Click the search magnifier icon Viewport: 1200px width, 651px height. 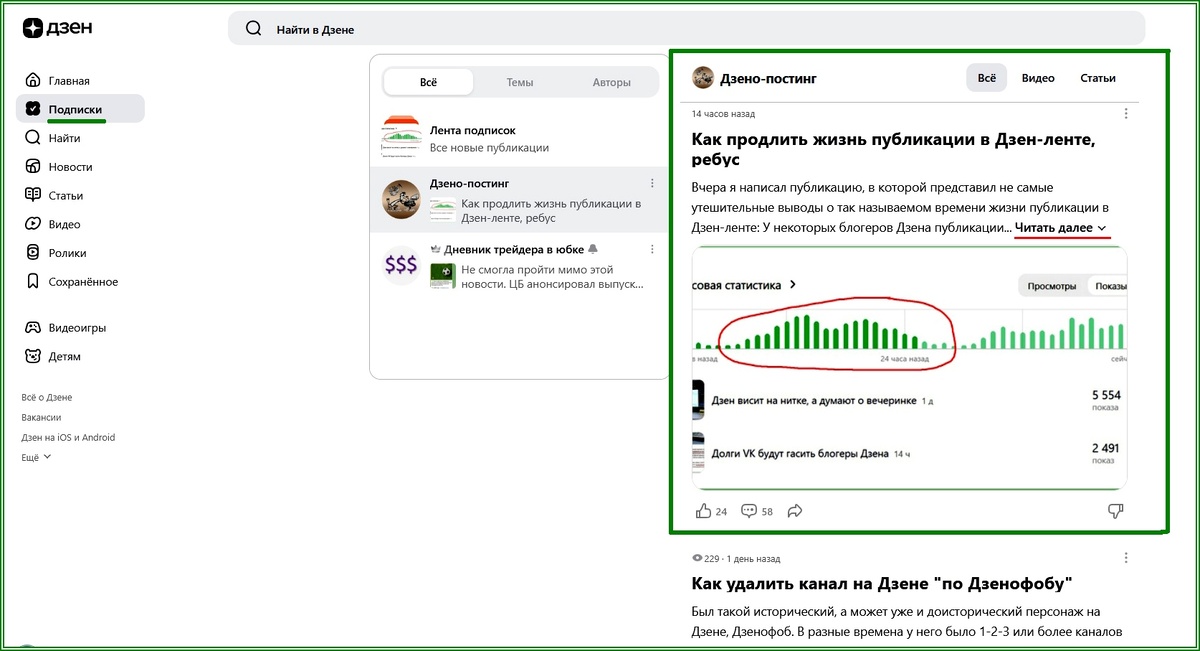click(254, 29)
